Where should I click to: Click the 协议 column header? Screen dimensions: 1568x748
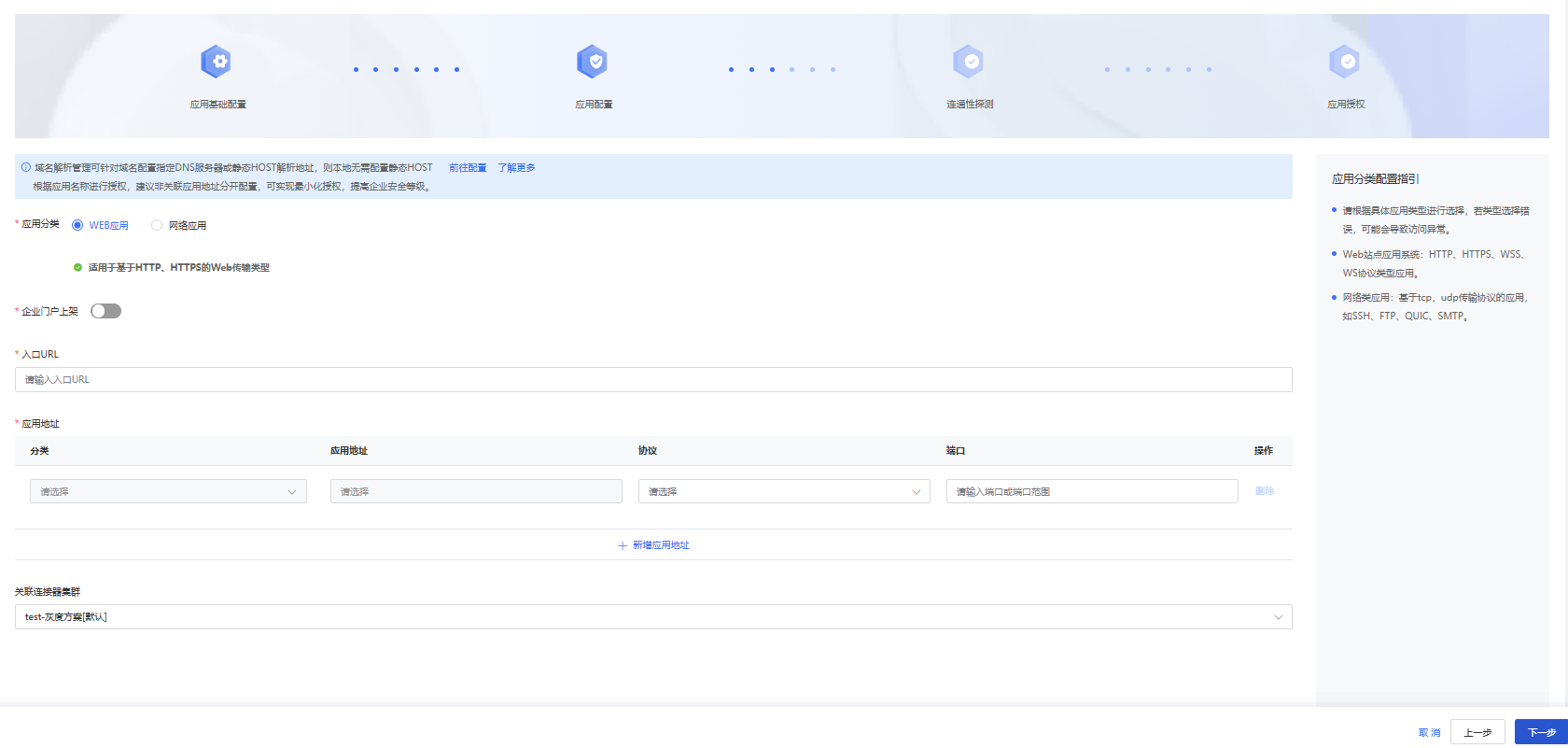click(x=648, y=451)
